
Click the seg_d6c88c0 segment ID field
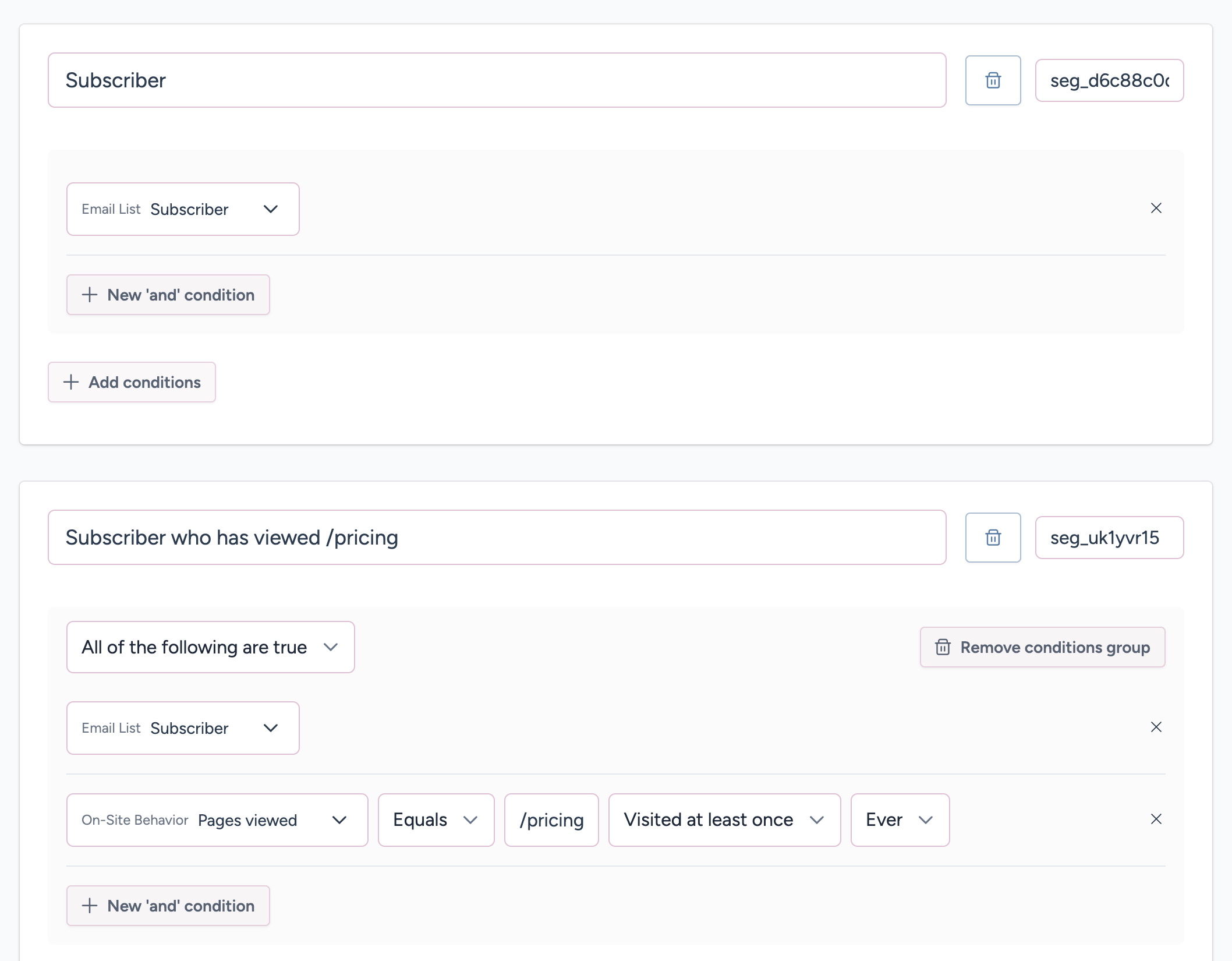click(x=1109, y=80)
